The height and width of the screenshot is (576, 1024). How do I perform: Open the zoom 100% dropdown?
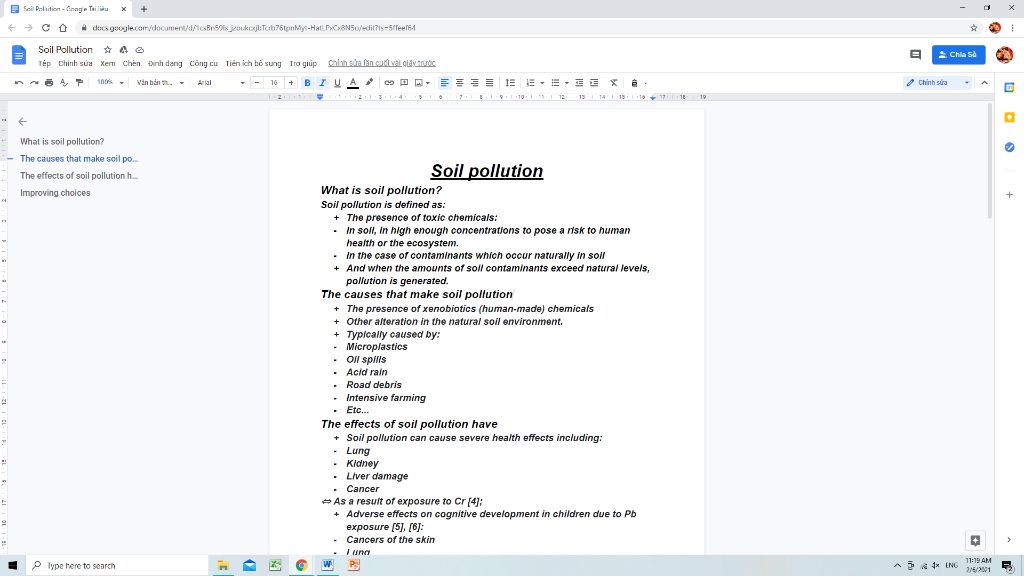110,83
